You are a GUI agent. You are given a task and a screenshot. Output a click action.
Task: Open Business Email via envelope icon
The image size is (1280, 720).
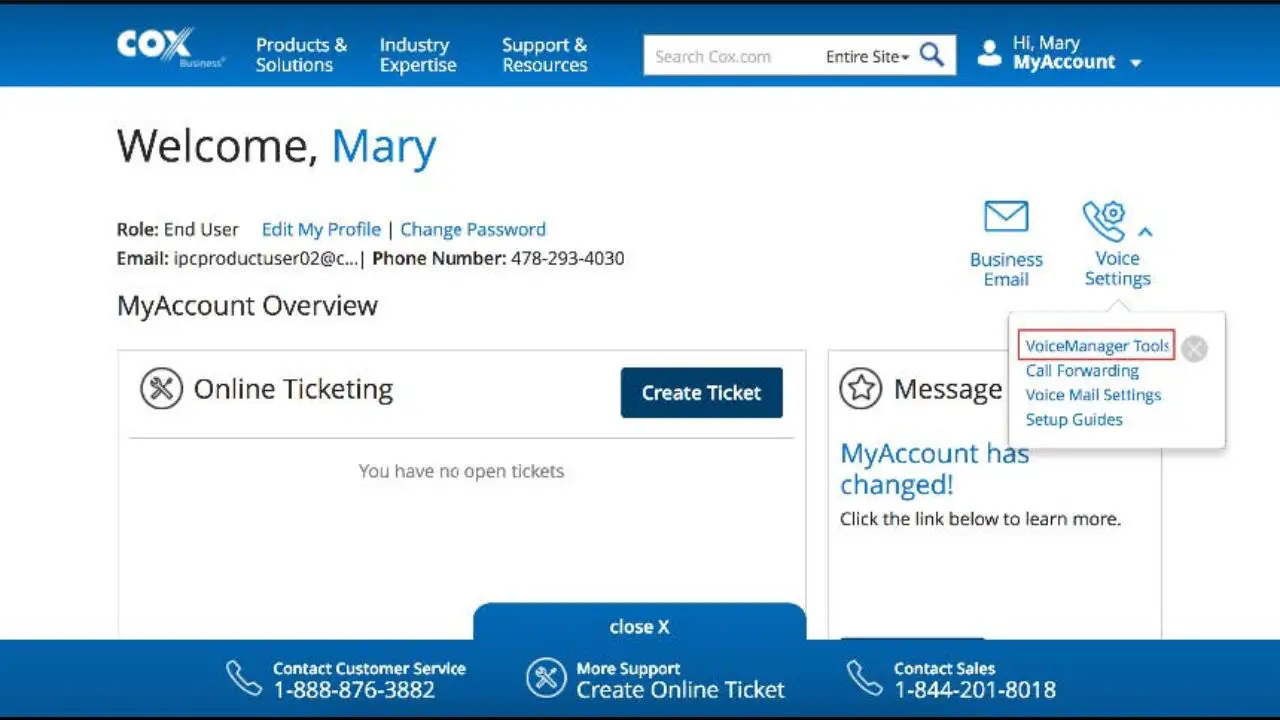tap(1006, 216)
